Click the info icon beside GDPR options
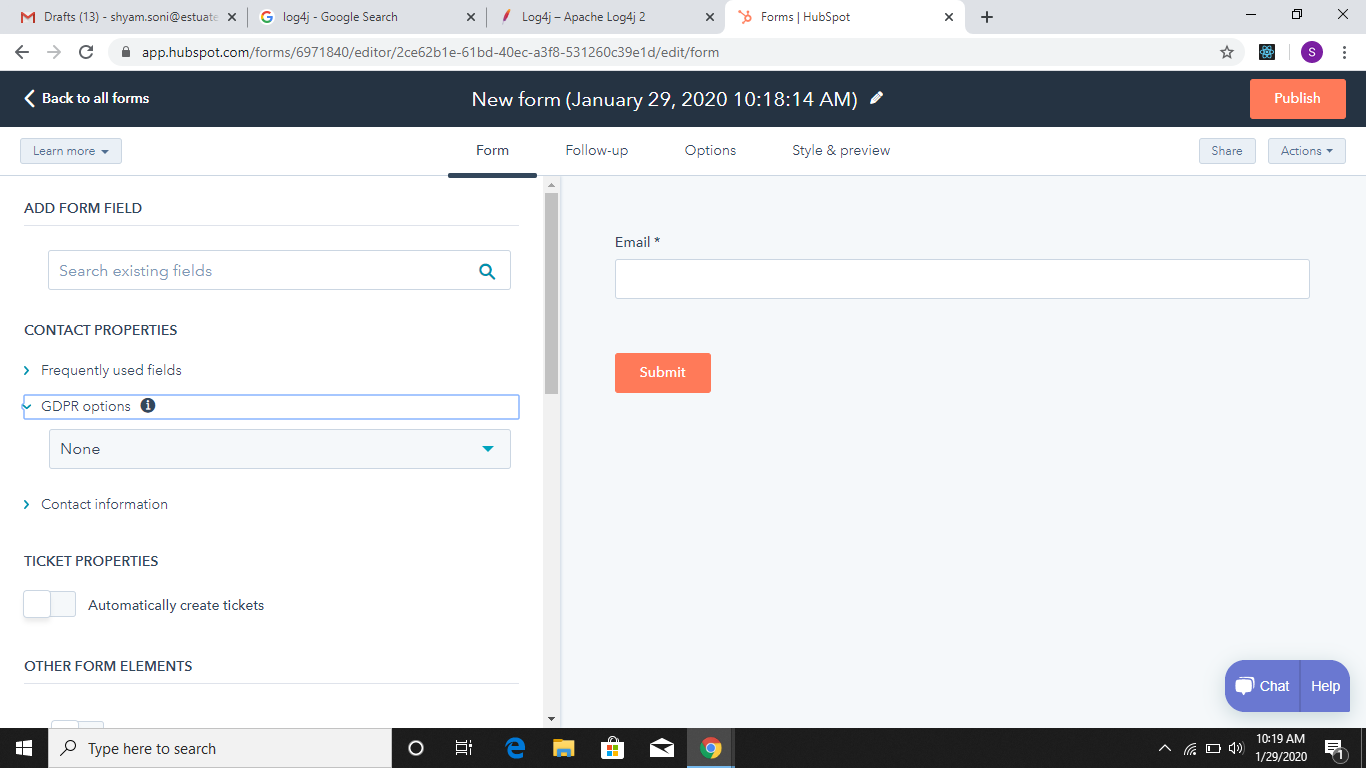1366x768 pixels. point(148,405)
